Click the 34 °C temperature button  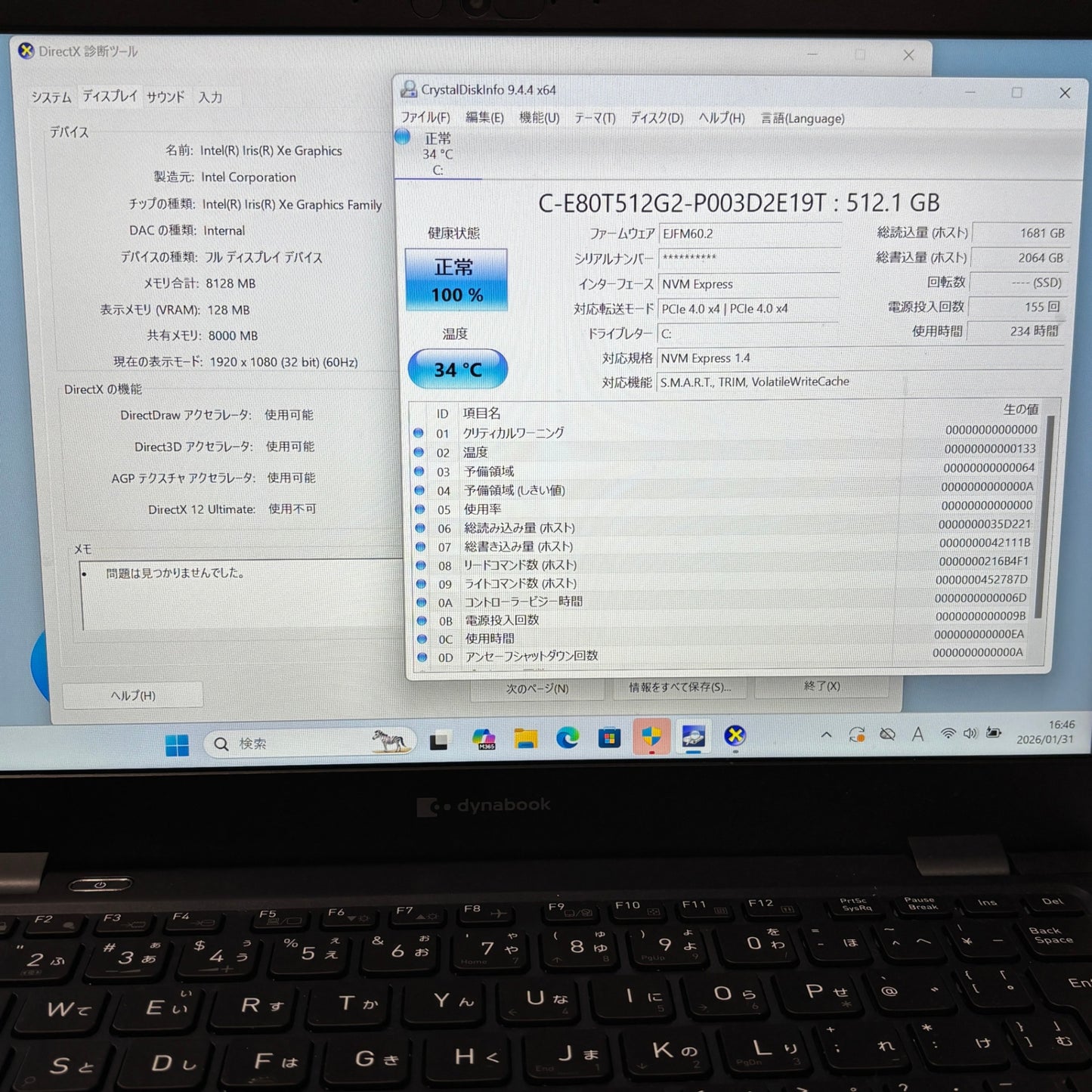point(458,370)
